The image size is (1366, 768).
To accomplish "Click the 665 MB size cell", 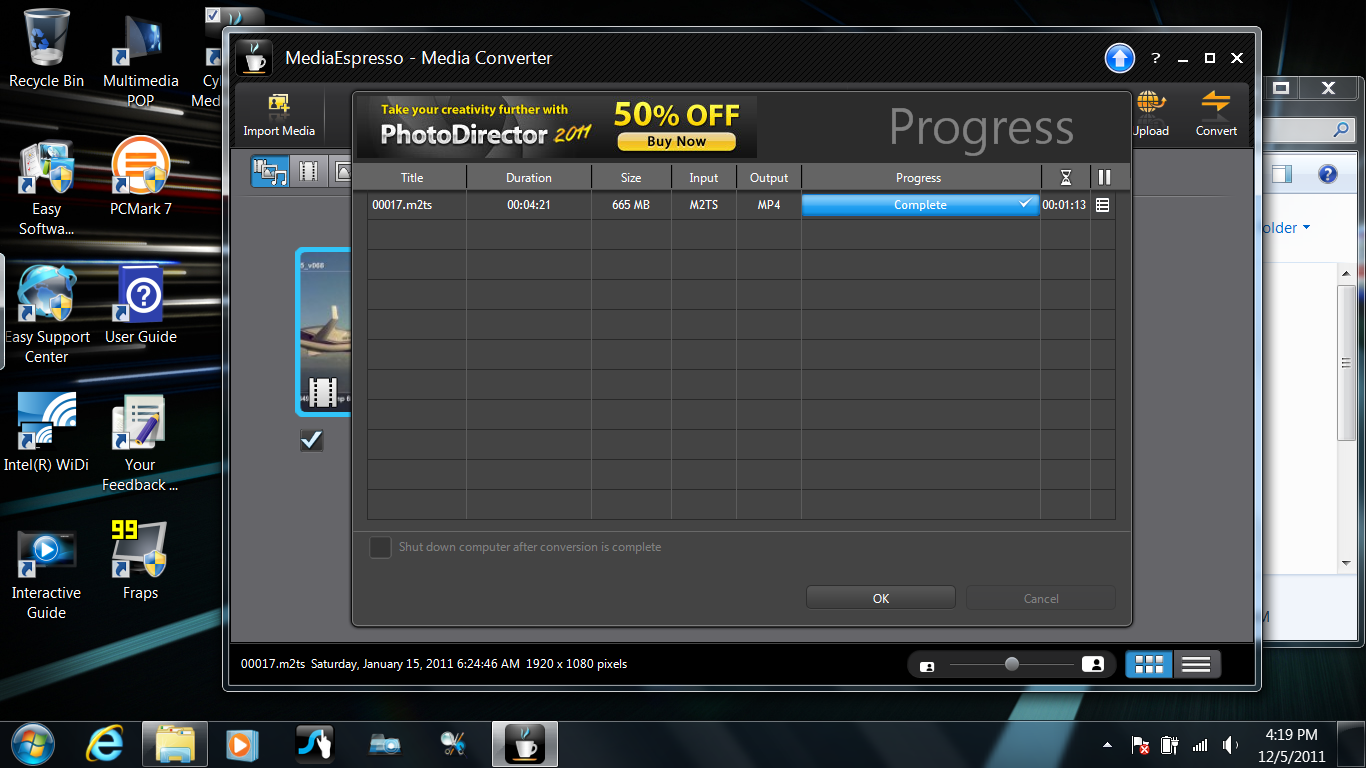I will point(631,205).
